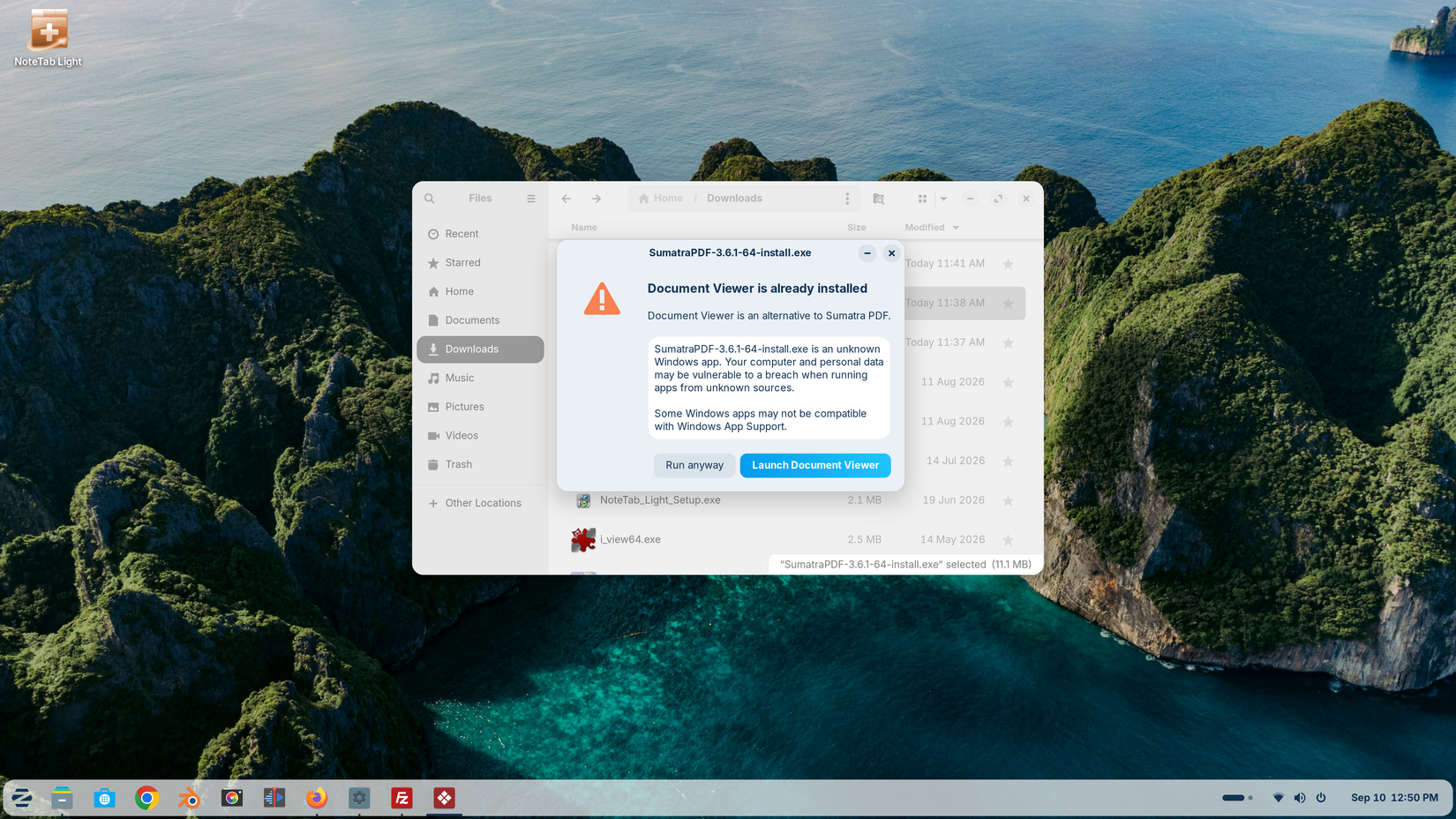The width and height of the screenshot is (1456, 819).
Task: Open the video editor taskbar icon
Action: (274, 799)
